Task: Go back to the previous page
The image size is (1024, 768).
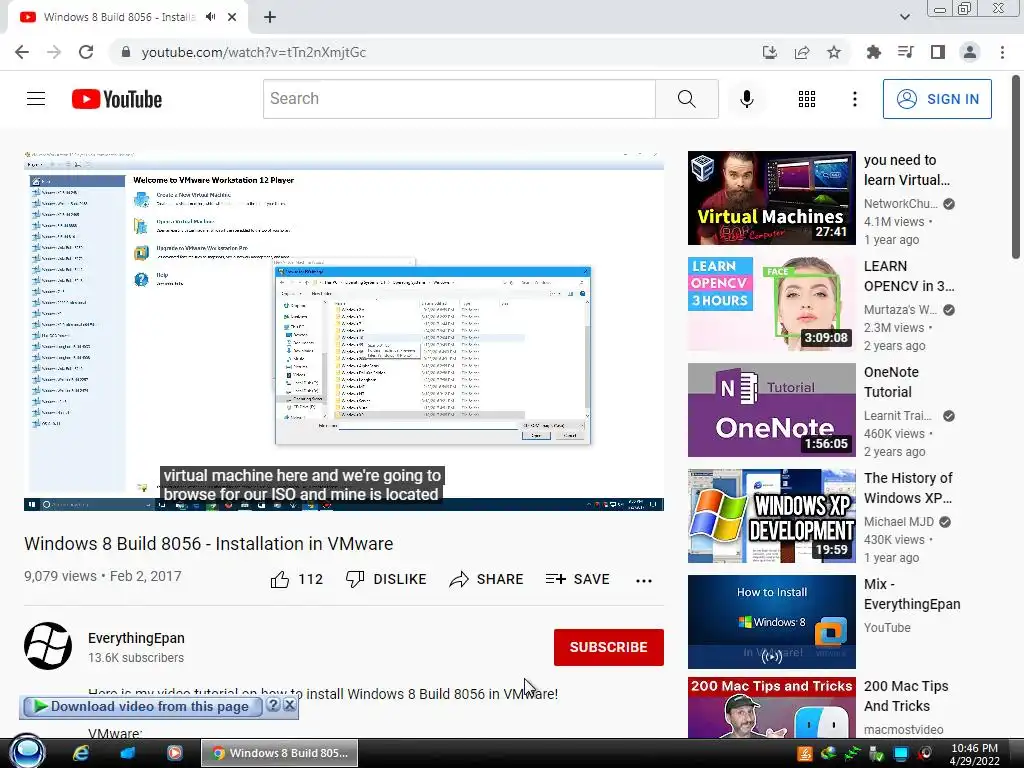Action: pos(22,52)
